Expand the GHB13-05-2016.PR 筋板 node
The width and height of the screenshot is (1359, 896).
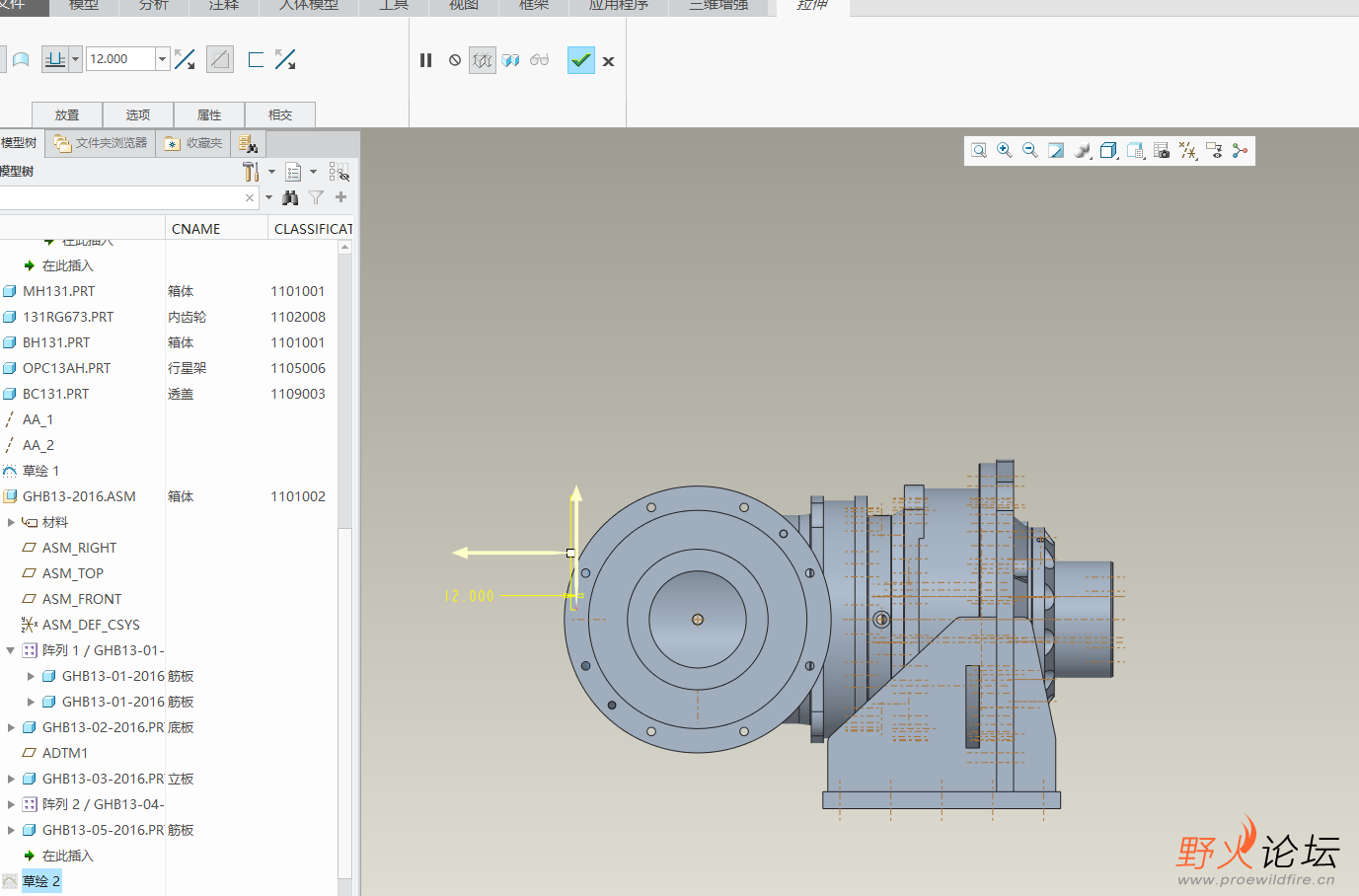coord(12,830)
